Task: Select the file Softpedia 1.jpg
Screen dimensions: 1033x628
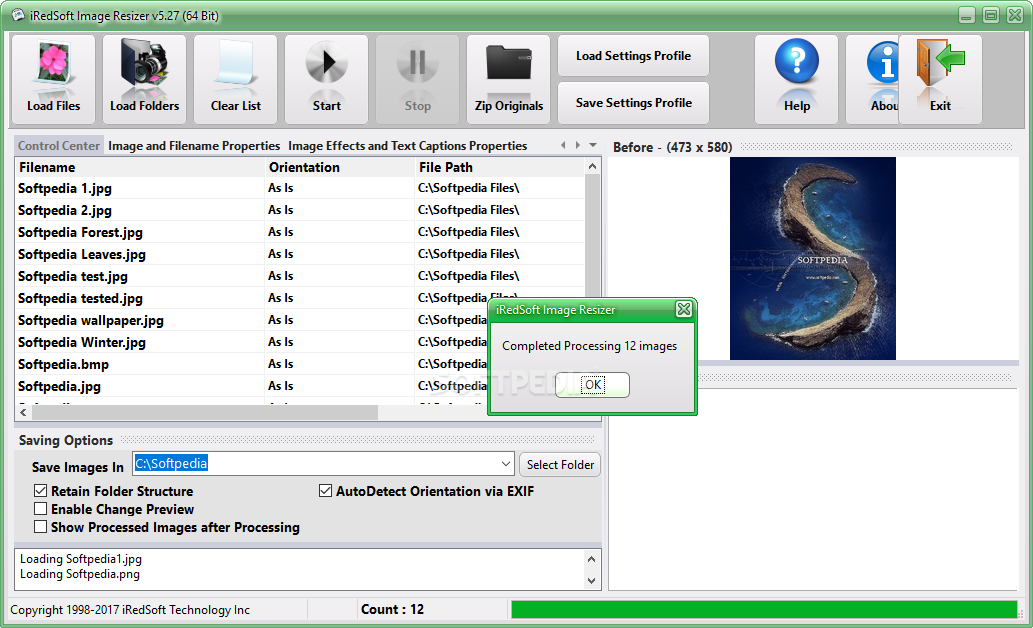Action: pyautogui.click(x=65, y=188)
